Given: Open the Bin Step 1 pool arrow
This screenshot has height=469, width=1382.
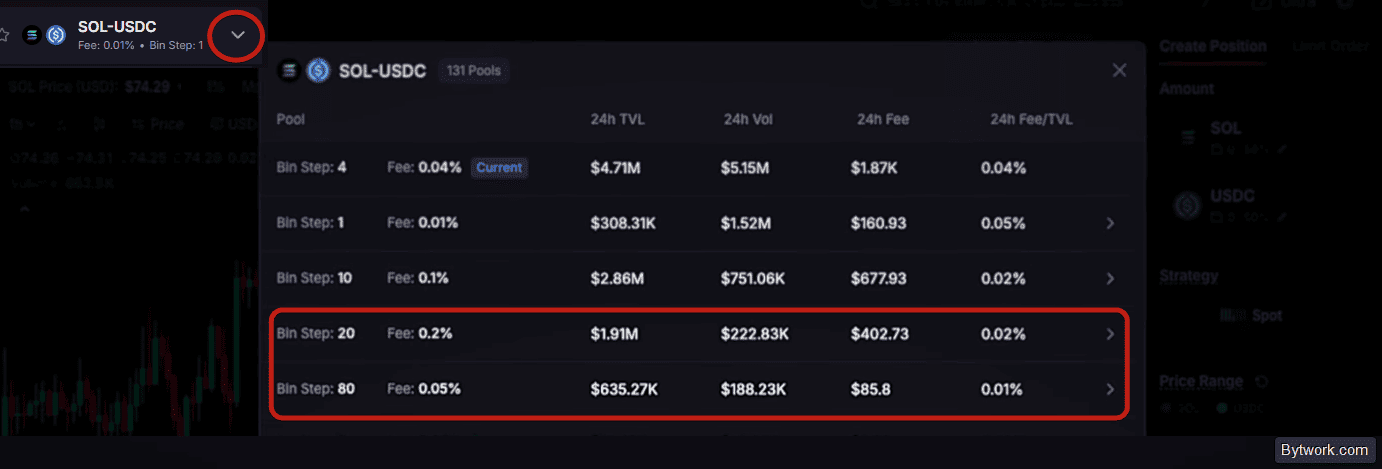Looking at the screenshot, I should [x=1110, y=223].
